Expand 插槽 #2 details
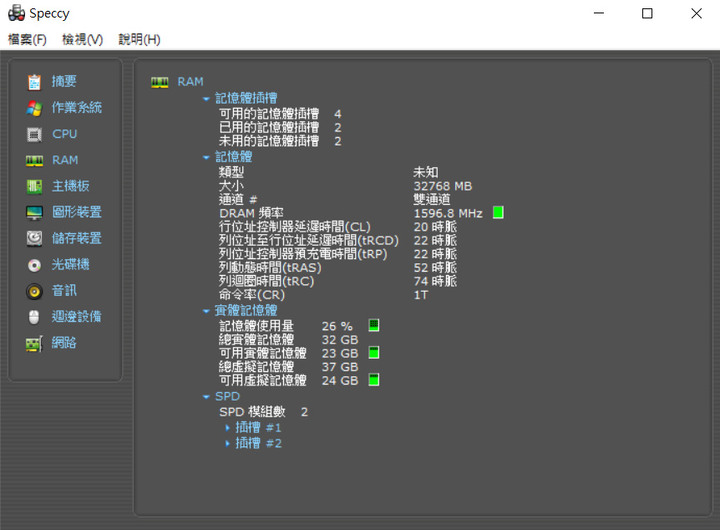 tap(227, 443)
